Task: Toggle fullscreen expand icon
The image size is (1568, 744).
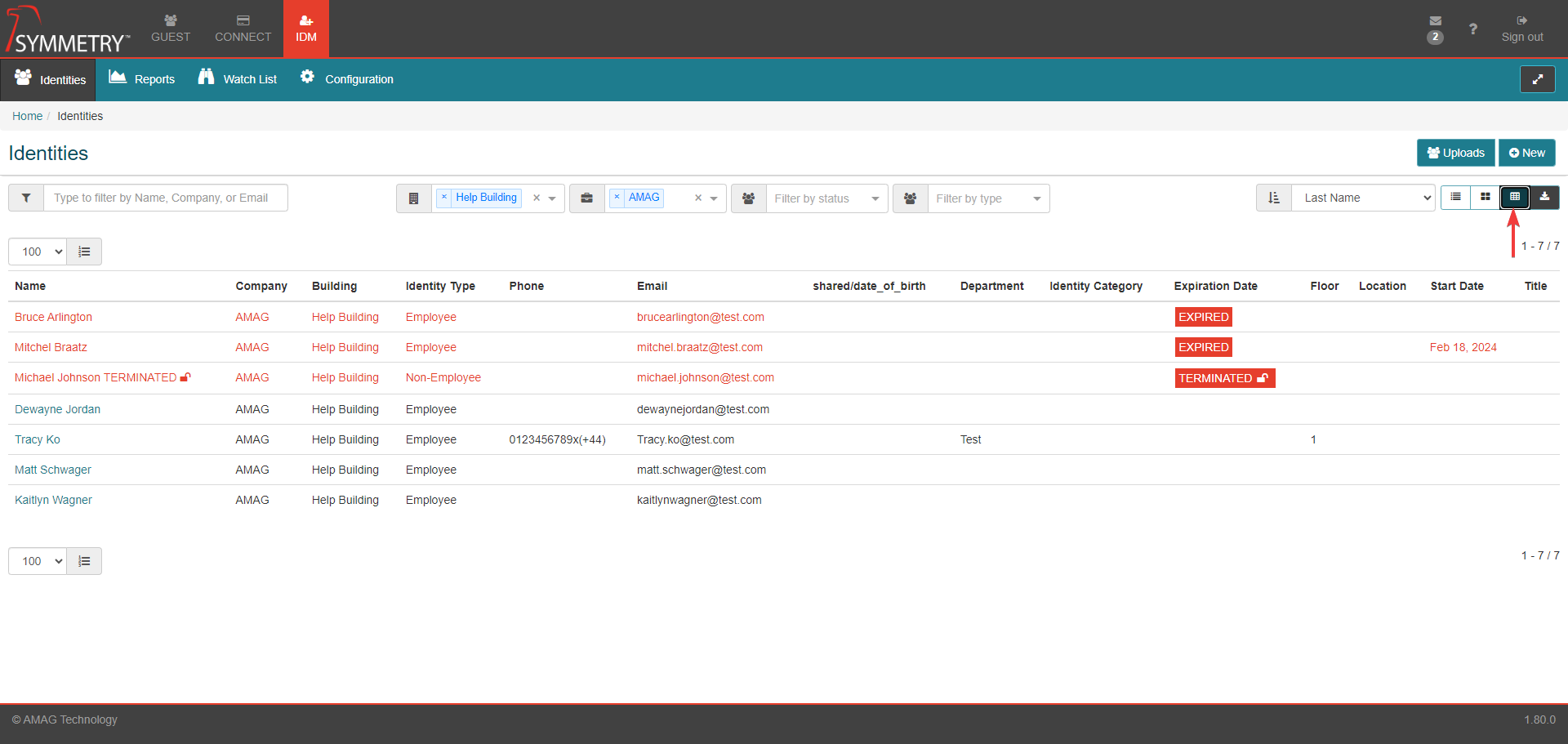Action: coord(1537,79)
